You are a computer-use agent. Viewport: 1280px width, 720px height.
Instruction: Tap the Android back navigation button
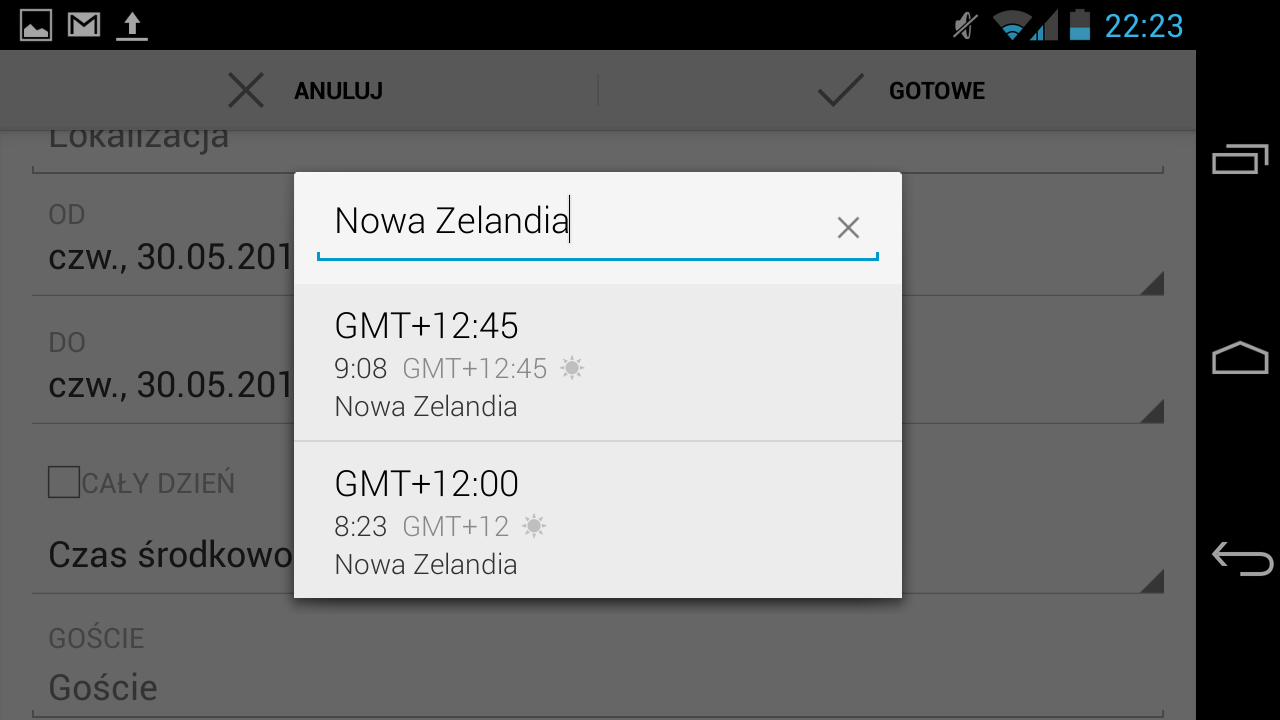(x=1241, y=558)
